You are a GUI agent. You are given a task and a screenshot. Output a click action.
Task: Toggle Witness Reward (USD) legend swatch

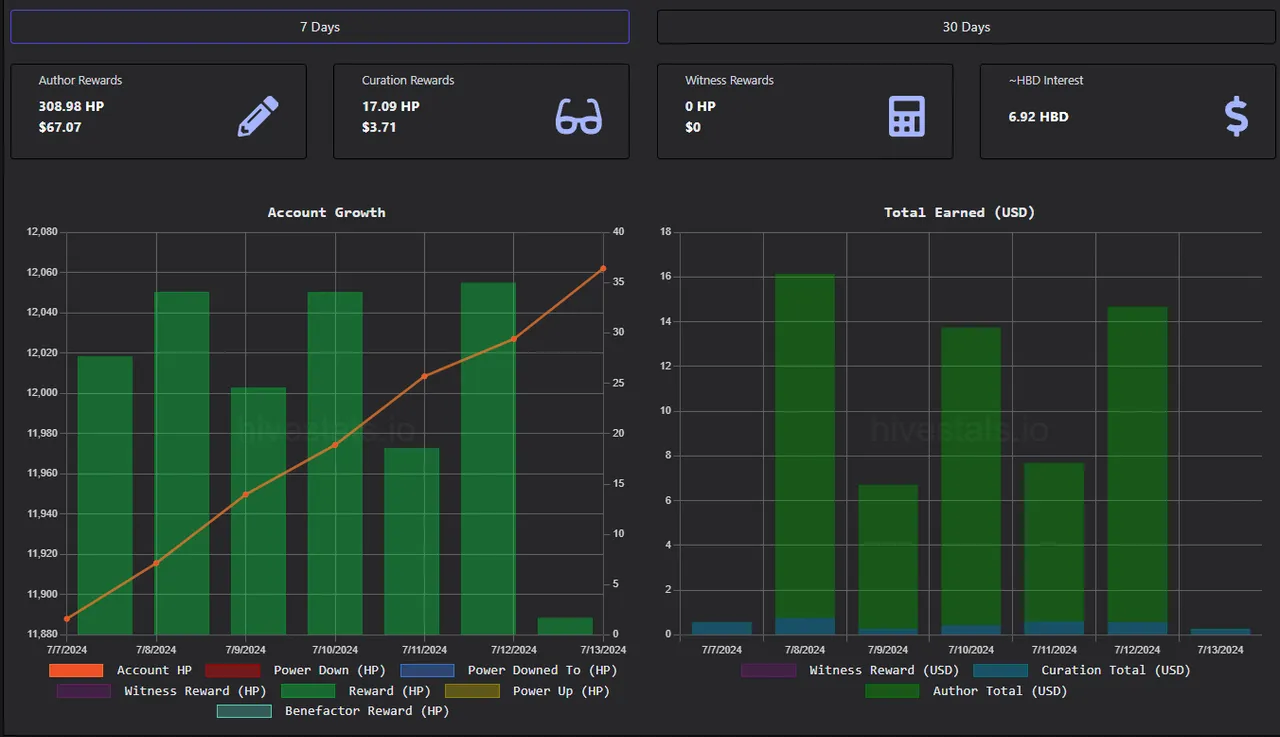(768, 670)
